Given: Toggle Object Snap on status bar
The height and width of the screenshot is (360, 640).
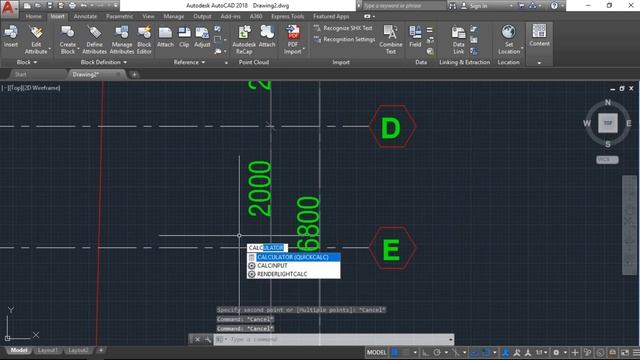Looking at the screenshot, I should pyautogui.click(x=486, y=352).
